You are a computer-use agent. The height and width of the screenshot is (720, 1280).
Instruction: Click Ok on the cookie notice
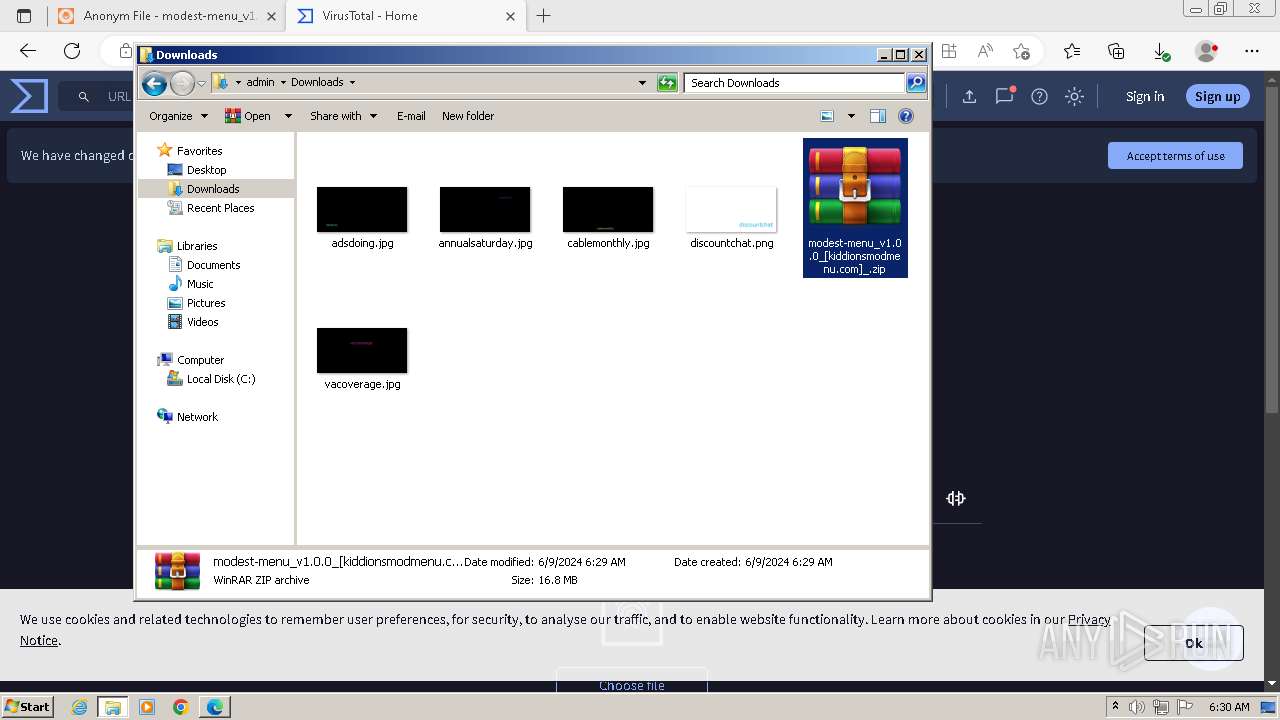(1194, 643)
